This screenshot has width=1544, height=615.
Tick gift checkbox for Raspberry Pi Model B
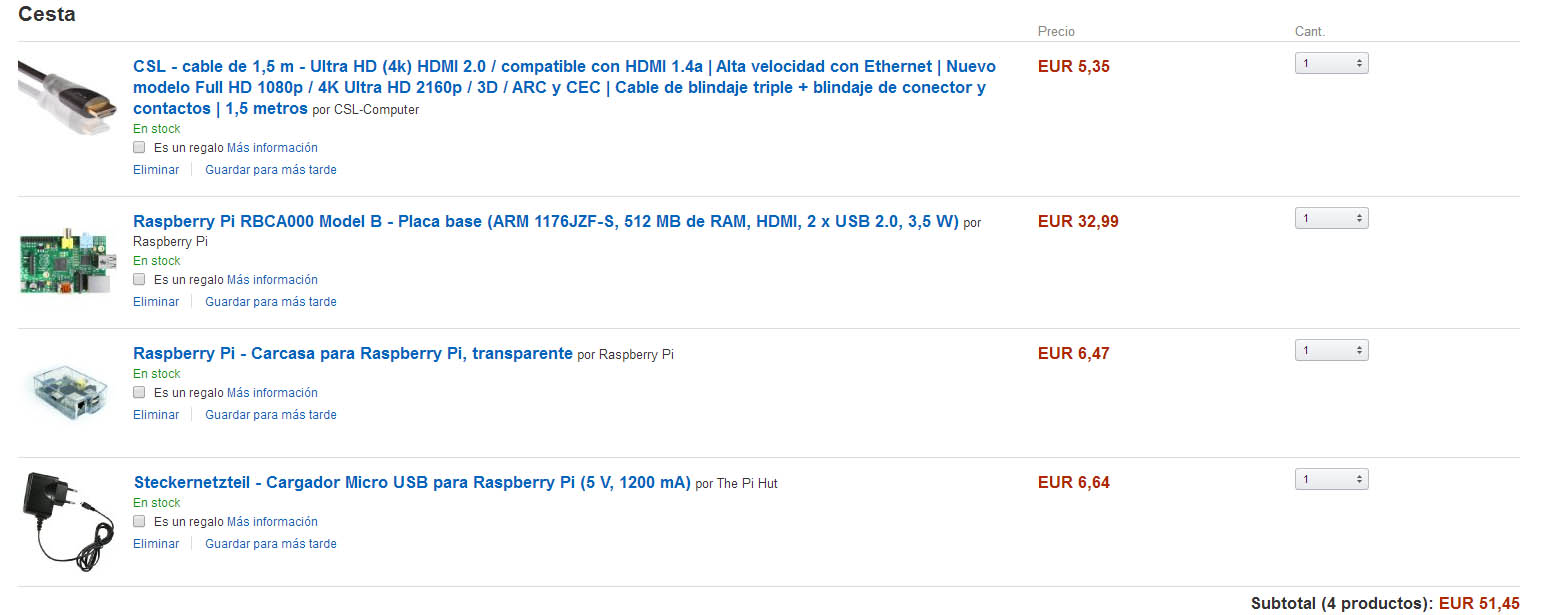pyautogui.click(x=140, y=279)
